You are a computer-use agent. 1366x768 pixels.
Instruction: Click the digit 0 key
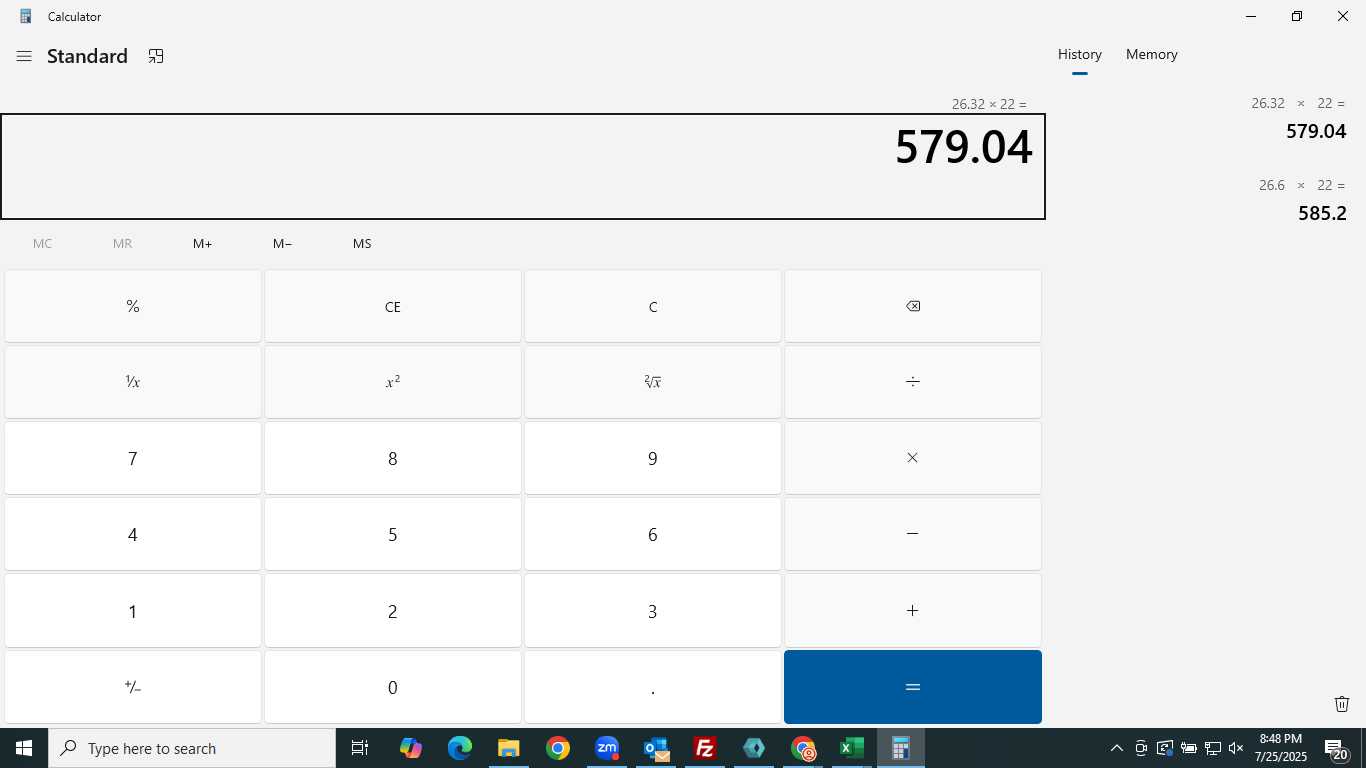pyautogui.click(x=393, y=687)
